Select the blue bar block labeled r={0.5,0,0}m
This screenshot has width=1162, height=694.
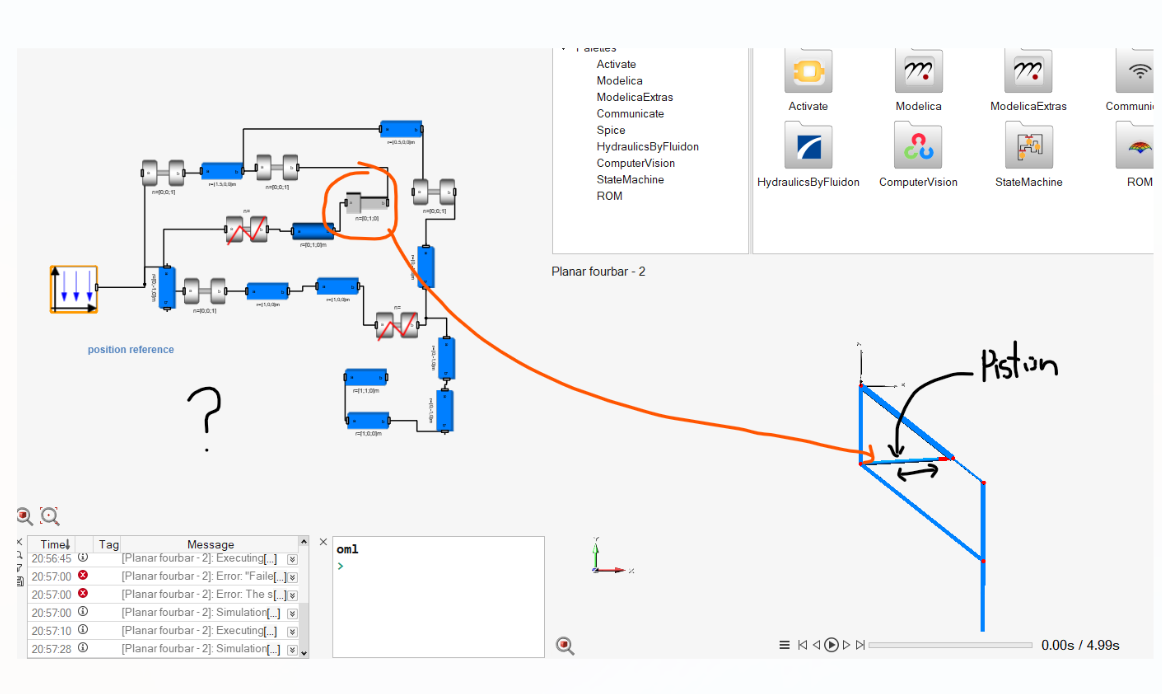[x=401, y=129]
